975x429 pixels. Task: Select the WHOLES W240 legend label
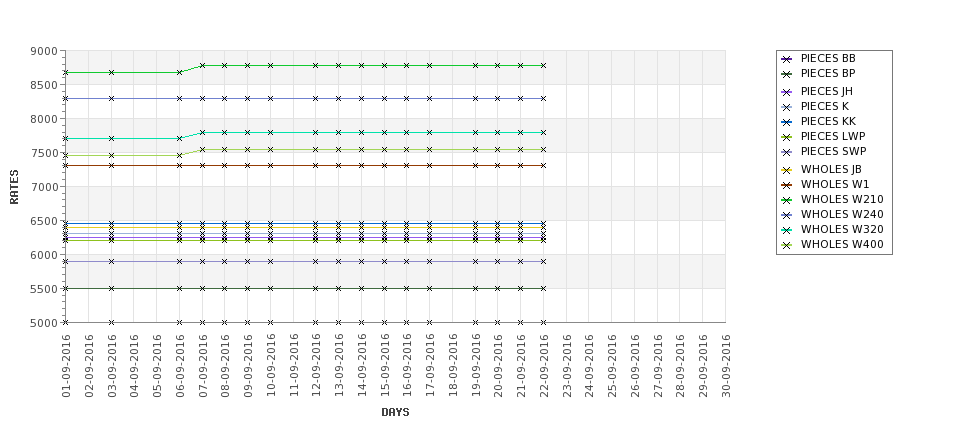(842, 214)
